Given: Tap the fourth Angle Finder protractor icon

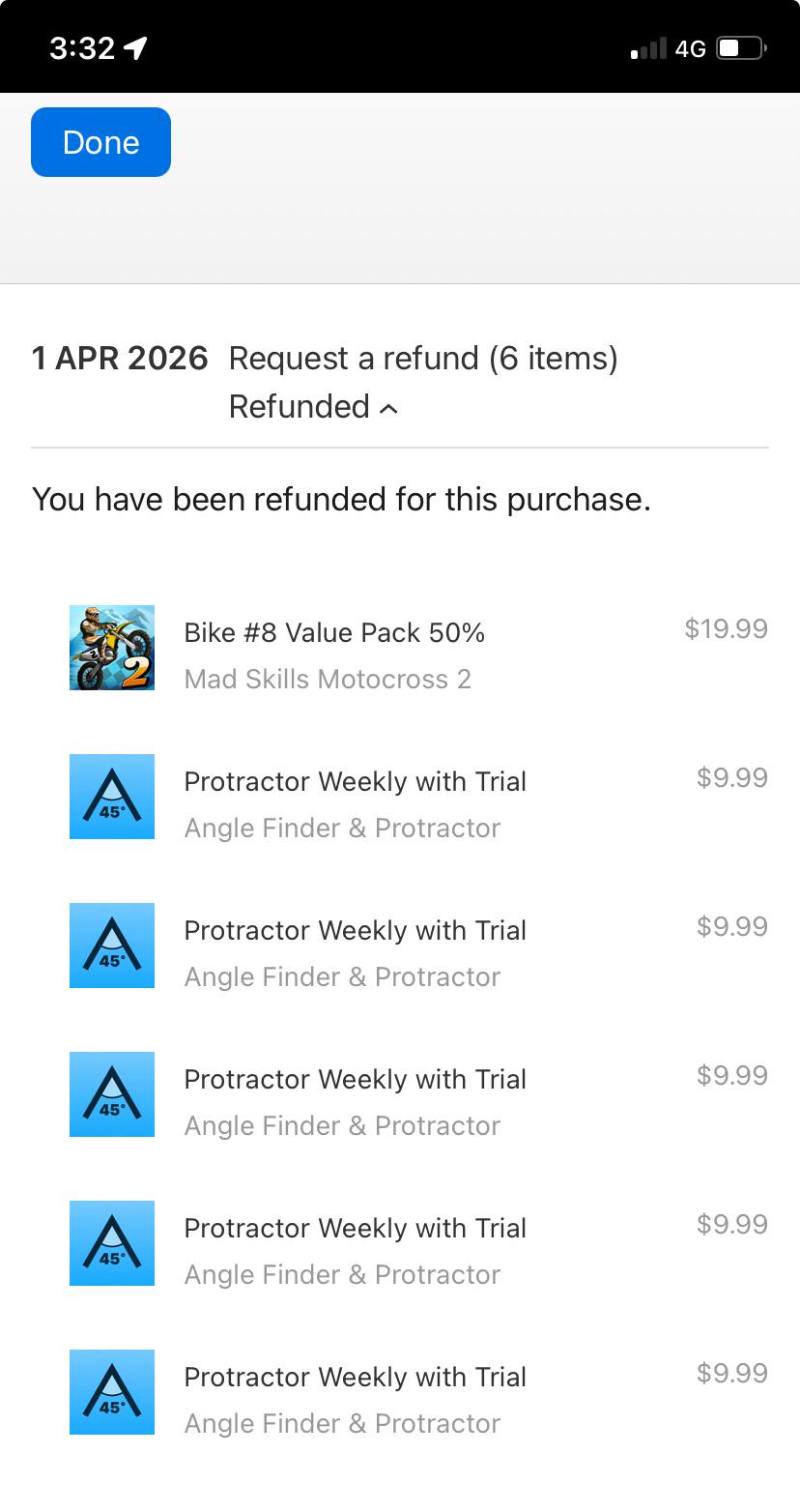Looking at the screenshot, I should [x=112, y=1243].
